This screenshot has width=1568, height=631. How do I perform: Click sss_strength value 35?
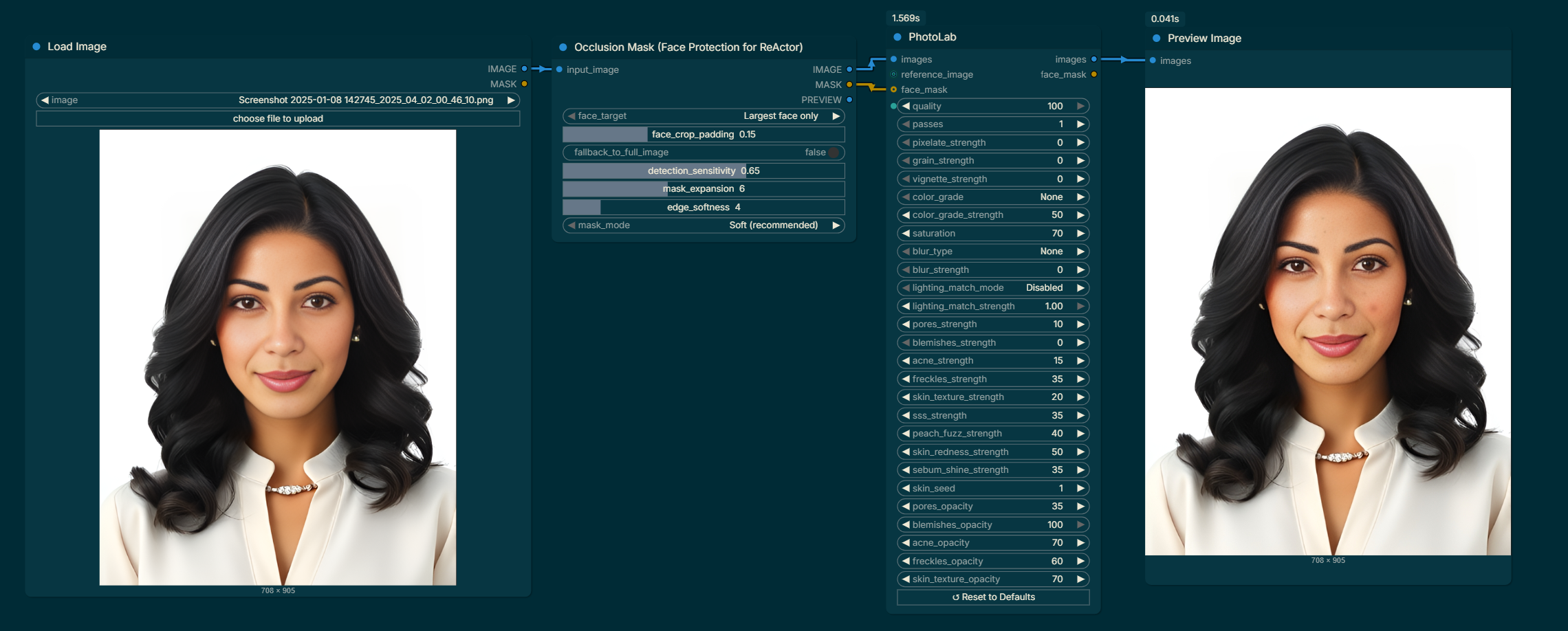1057,416
